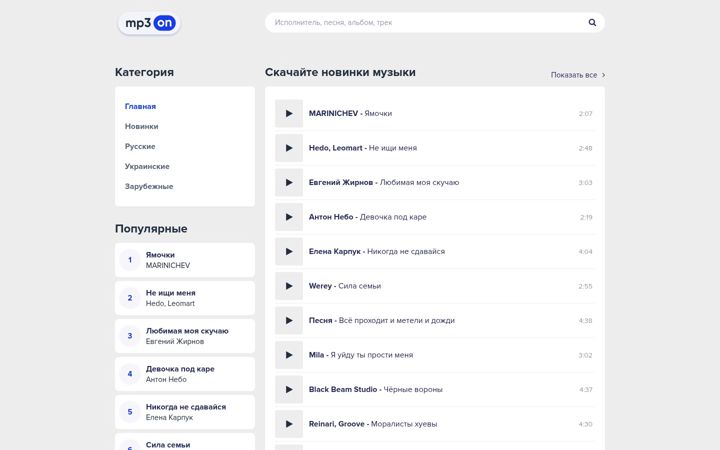Select Новинки category
Viewport: 720px width, 450px height.
point(141,126)
